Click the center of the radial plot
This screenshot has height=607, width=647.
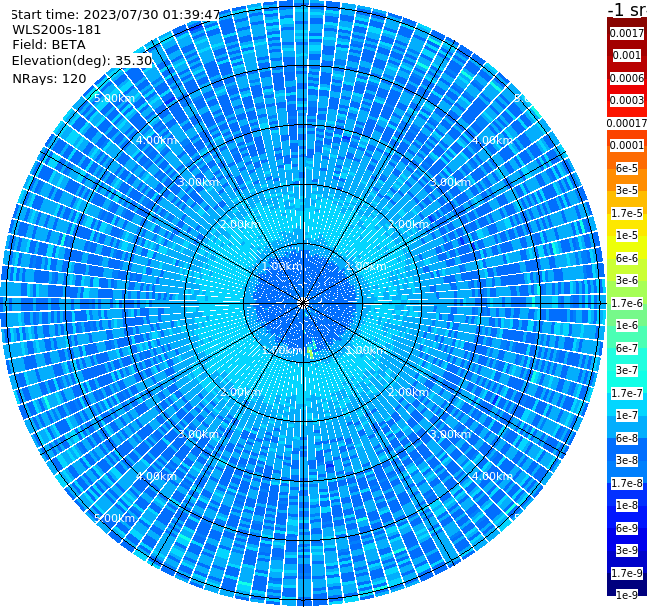click(303, 303)
